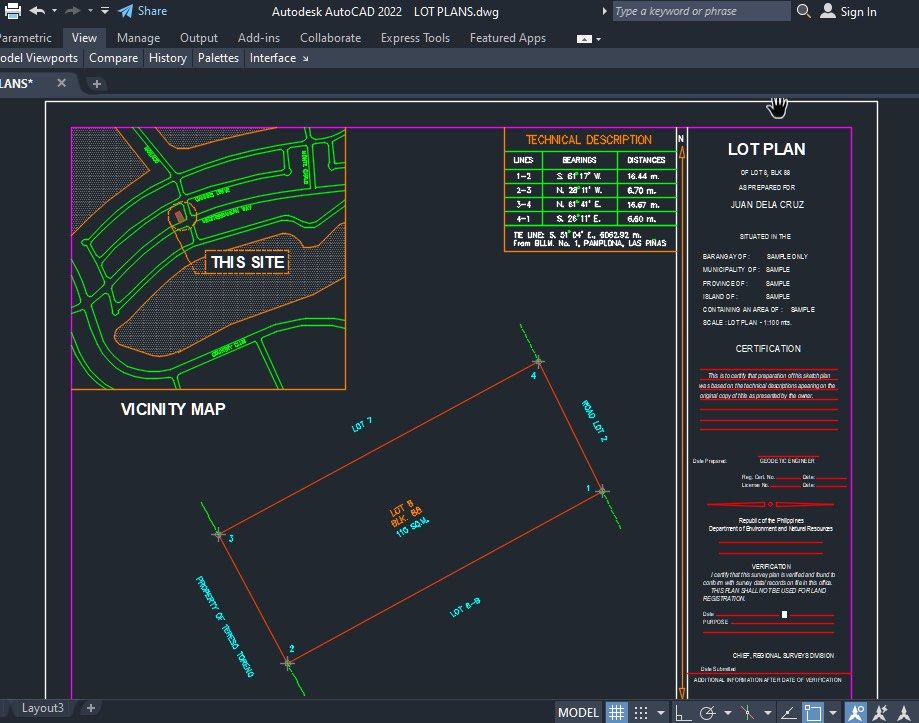The height and width of the screenshot is (723, 919).
Task: Switch to the Layout3 tab
Action: coord(42,708)
